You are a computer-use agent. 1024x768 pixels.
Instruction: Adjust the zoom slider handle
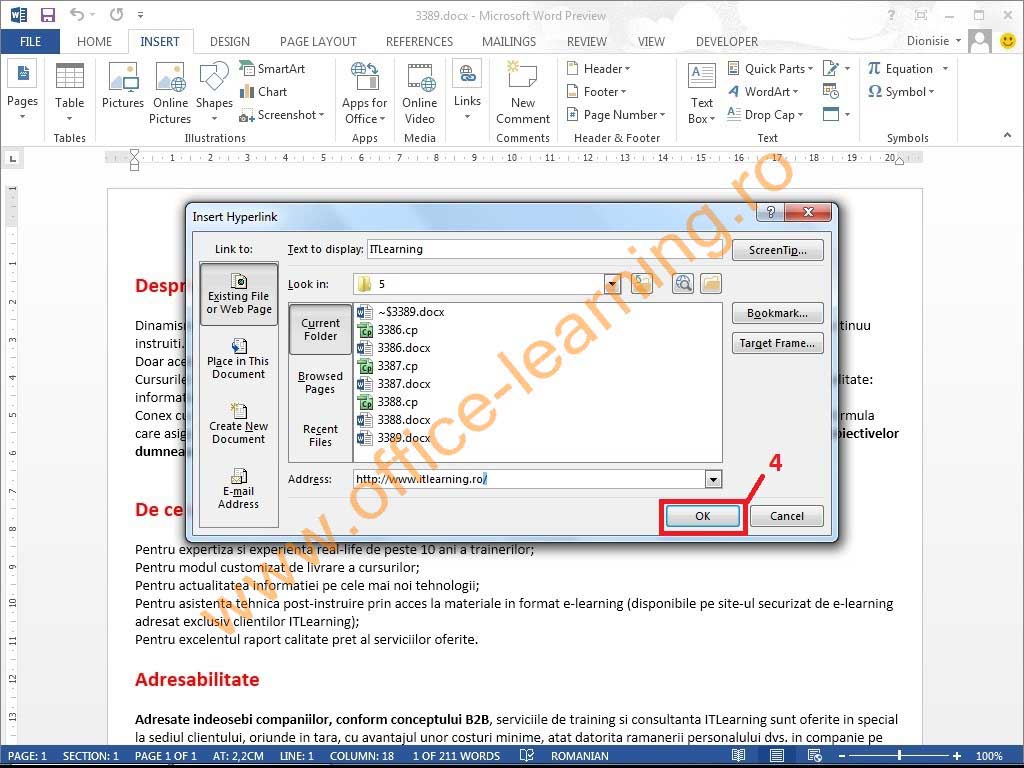click(899, 756)
